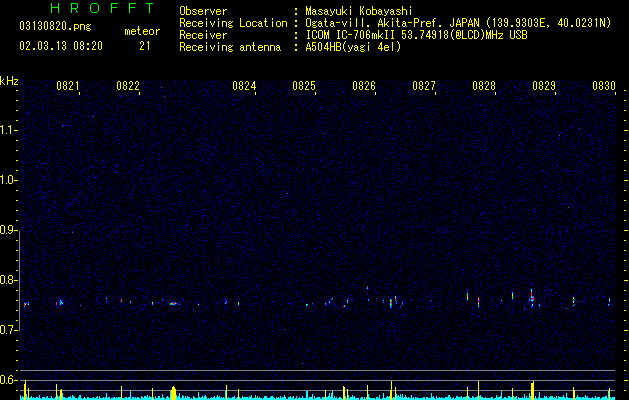Click the 0822 time marker
629x400 pixels.
click(128, 86)
